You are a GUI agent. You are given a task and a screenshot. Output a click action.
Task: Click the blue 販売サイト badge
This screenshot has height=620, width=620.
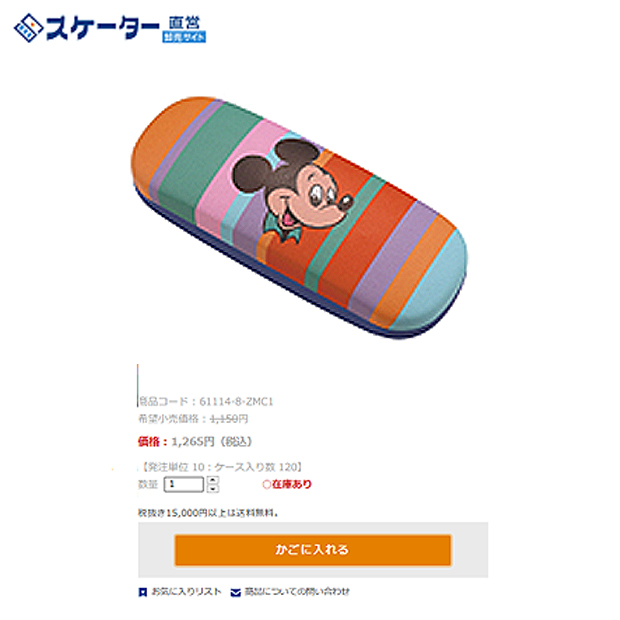[x=184, y=37]
